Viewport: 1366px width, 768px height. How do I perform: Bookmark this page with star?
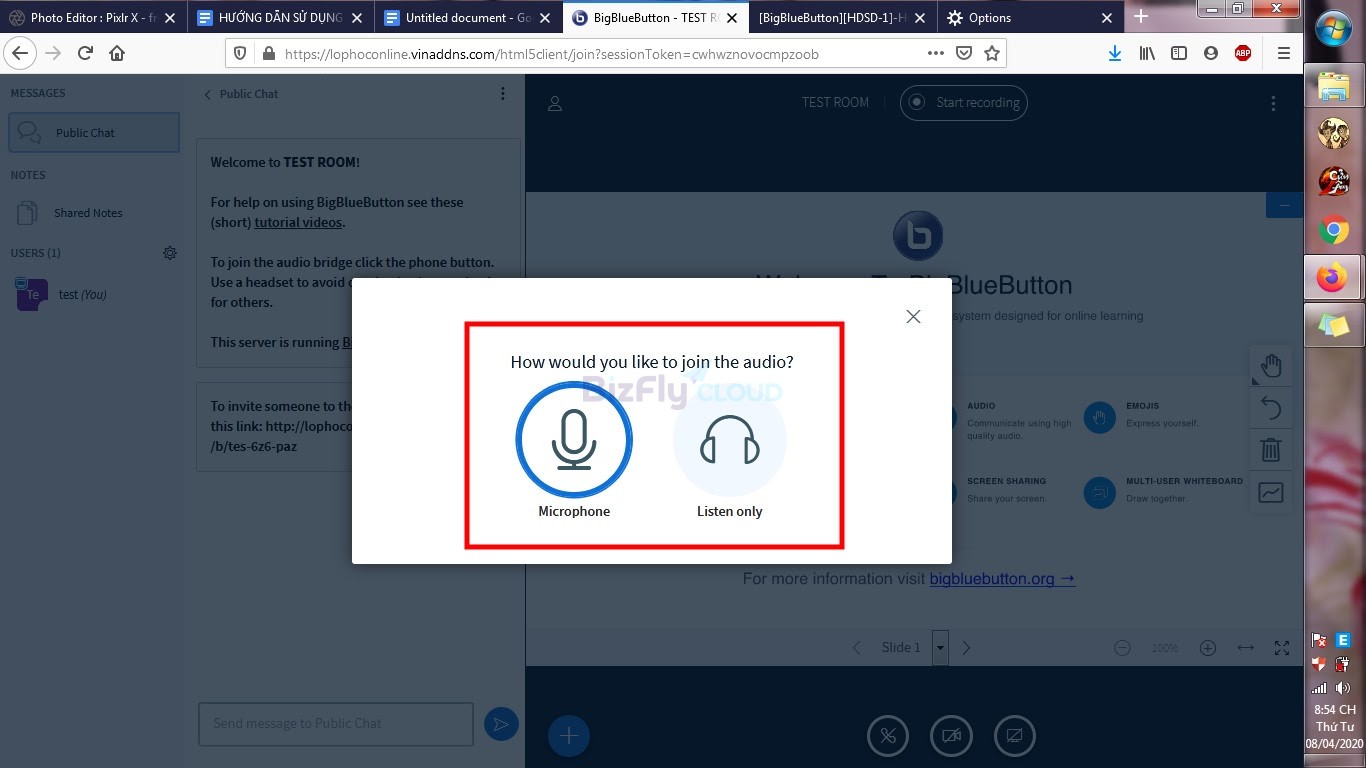(x=992, y=54)
